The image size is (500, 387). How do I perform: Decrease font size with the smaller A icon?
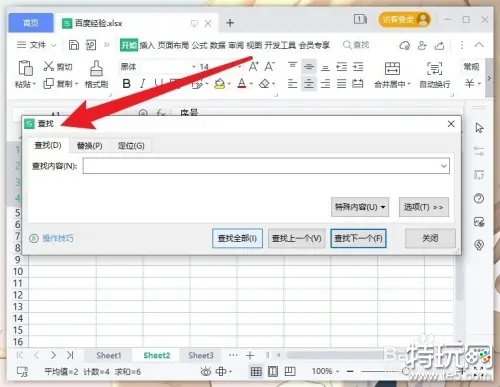pyautogui.click(x=269, y=66)
